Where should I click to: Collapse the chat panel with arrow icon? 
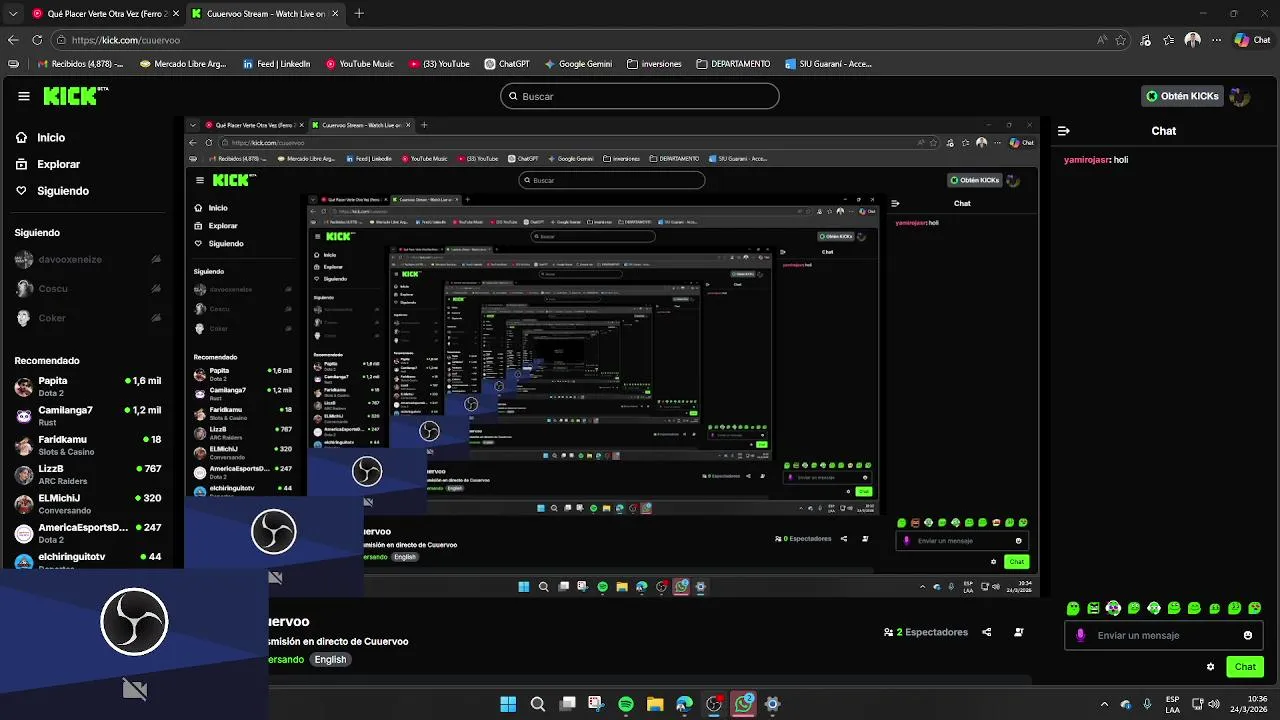(1064, 131)
